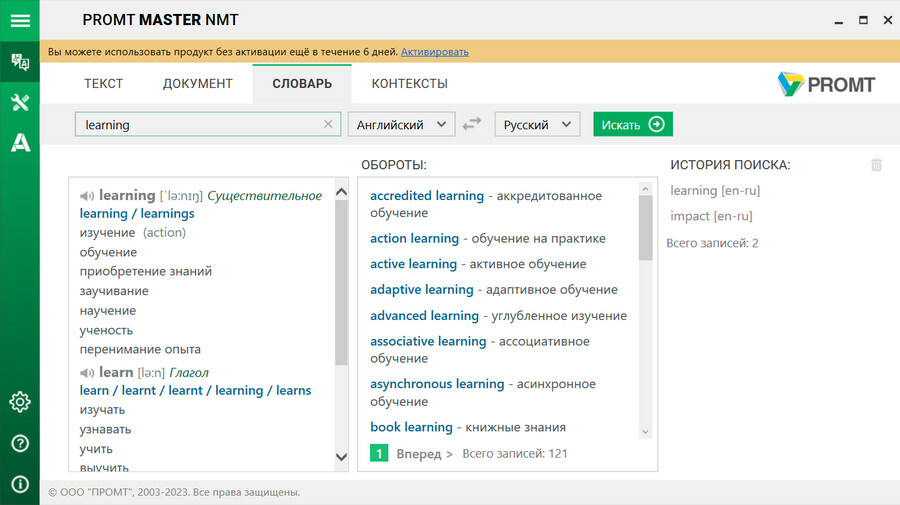Image resolution: width=900 pixels, height=505 pixels.
Task: Click the phrase 'book learning'
Action: [x=412, y=427]
